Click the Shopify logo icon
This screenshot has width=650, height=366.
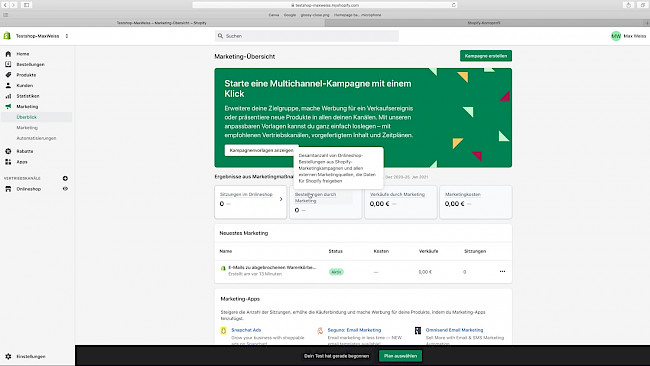pos(7,36)
